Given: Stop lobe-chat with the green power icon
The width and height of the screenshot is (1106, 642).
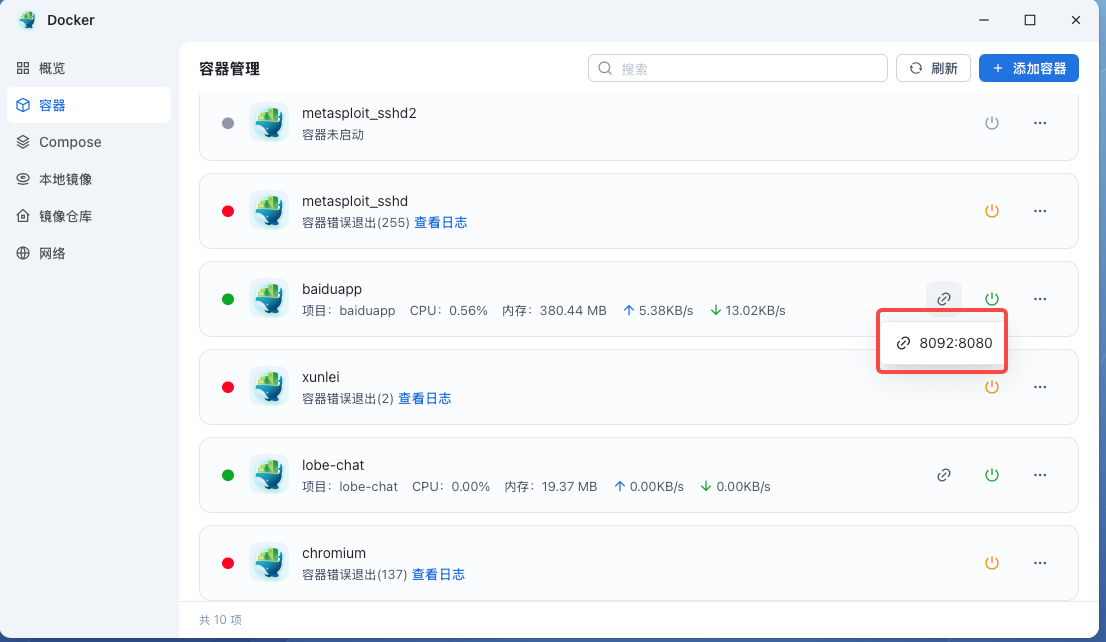Looking at the screenshot, I should tap(992, 476).
